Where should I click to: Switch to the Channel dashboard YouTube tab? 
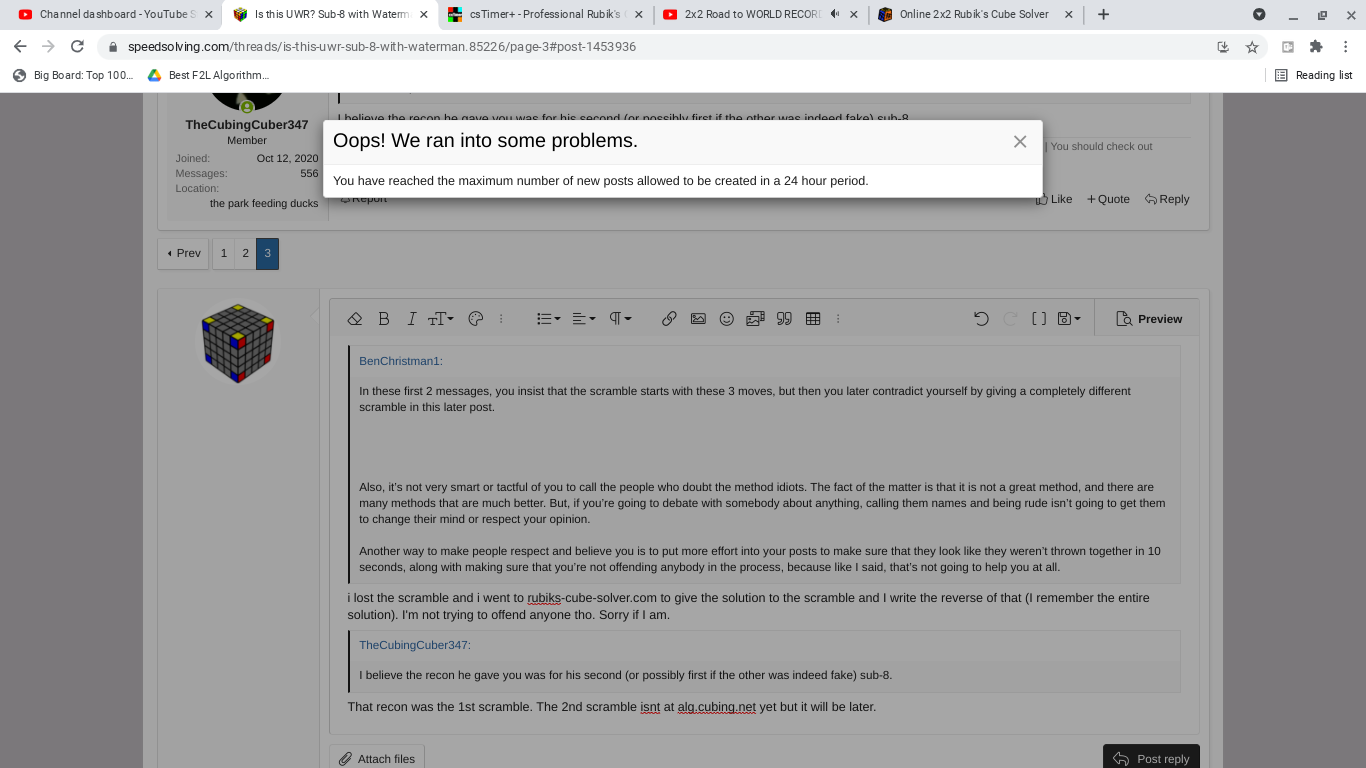pos(116,15)
